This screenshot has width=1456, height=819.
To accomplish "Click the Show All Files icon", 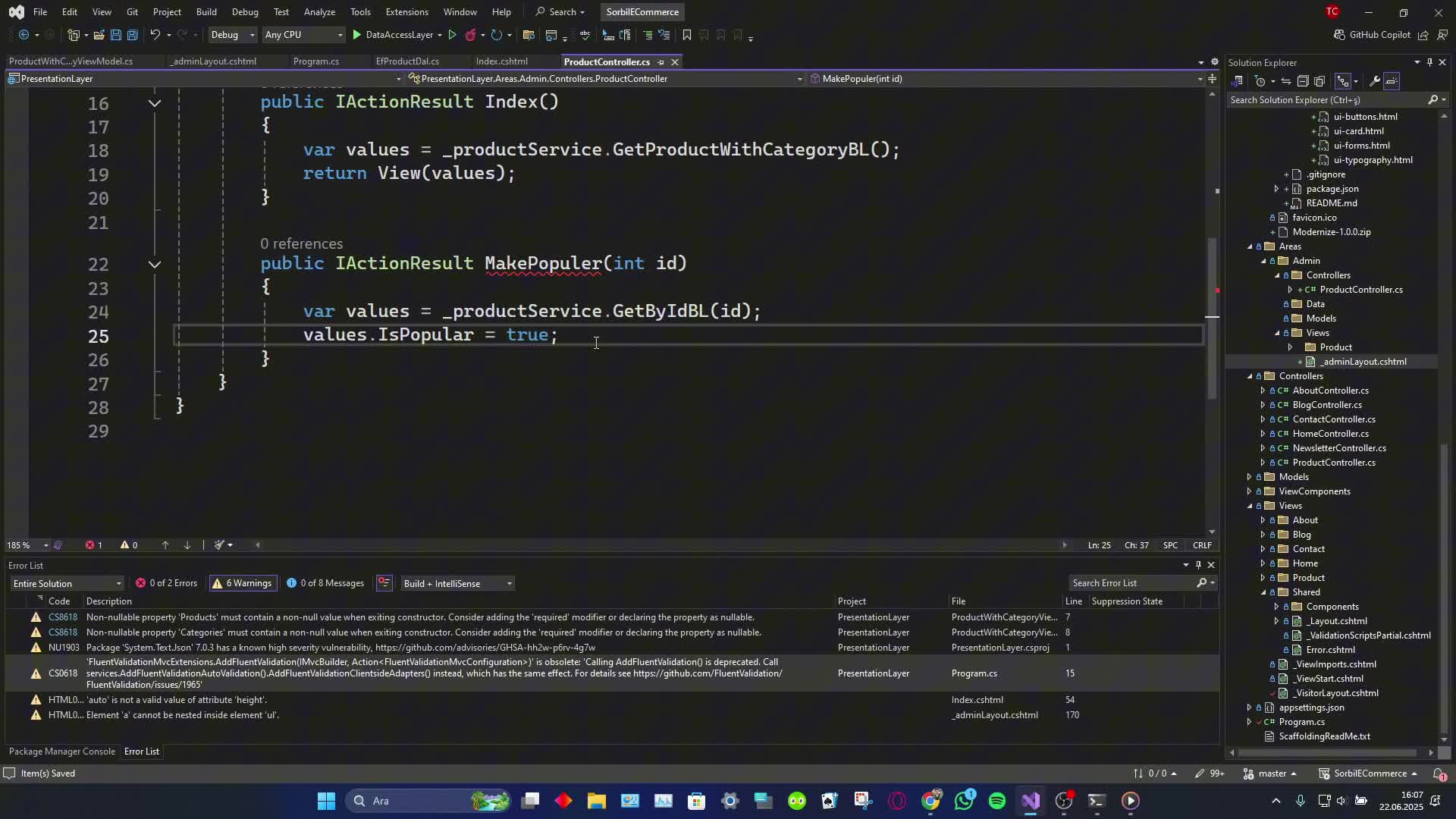I will click(x=1319, y=81).
